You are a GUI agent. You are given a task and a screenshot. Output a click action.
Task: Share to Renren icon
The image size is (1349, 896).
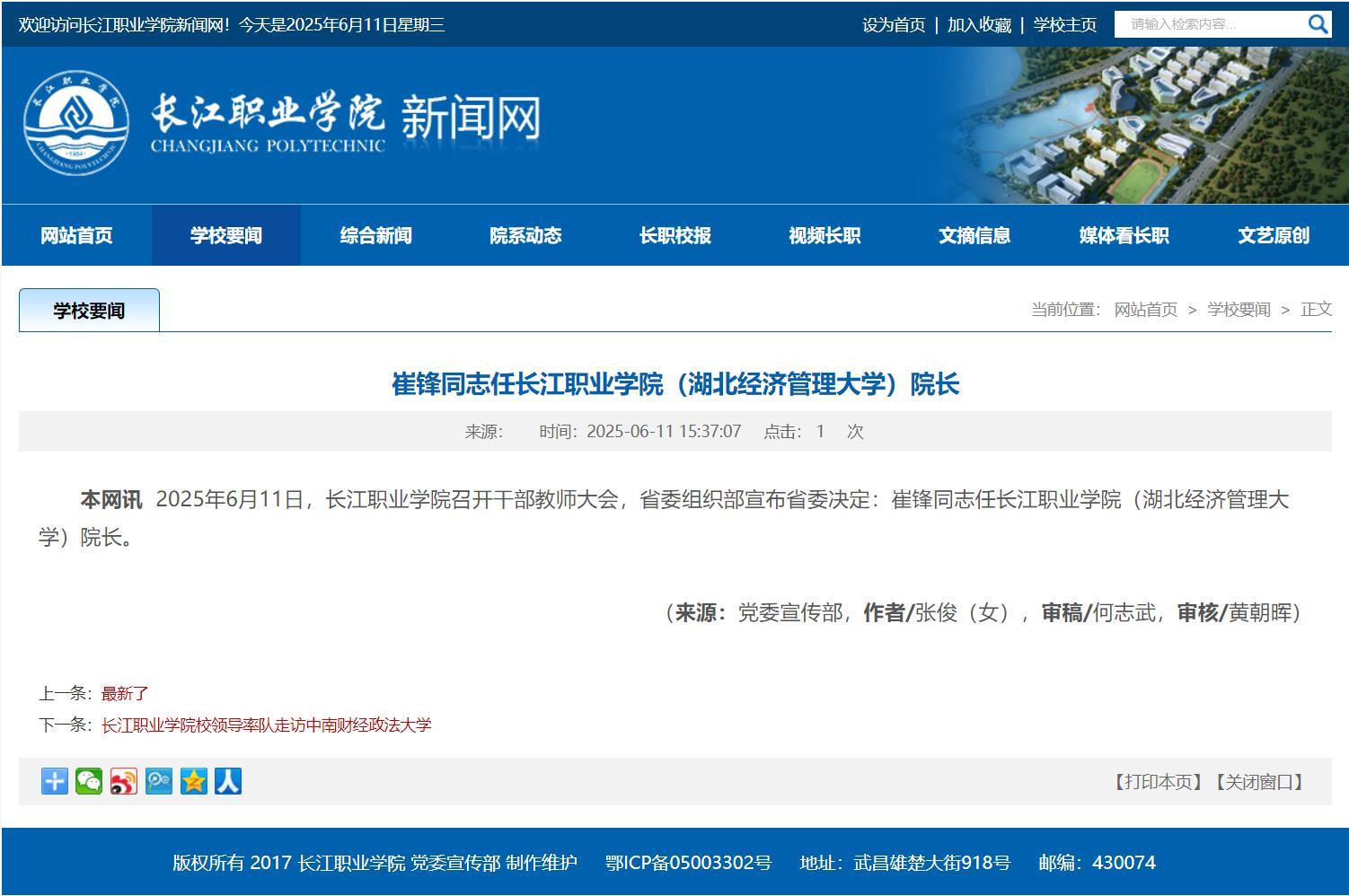pos(228,781)
